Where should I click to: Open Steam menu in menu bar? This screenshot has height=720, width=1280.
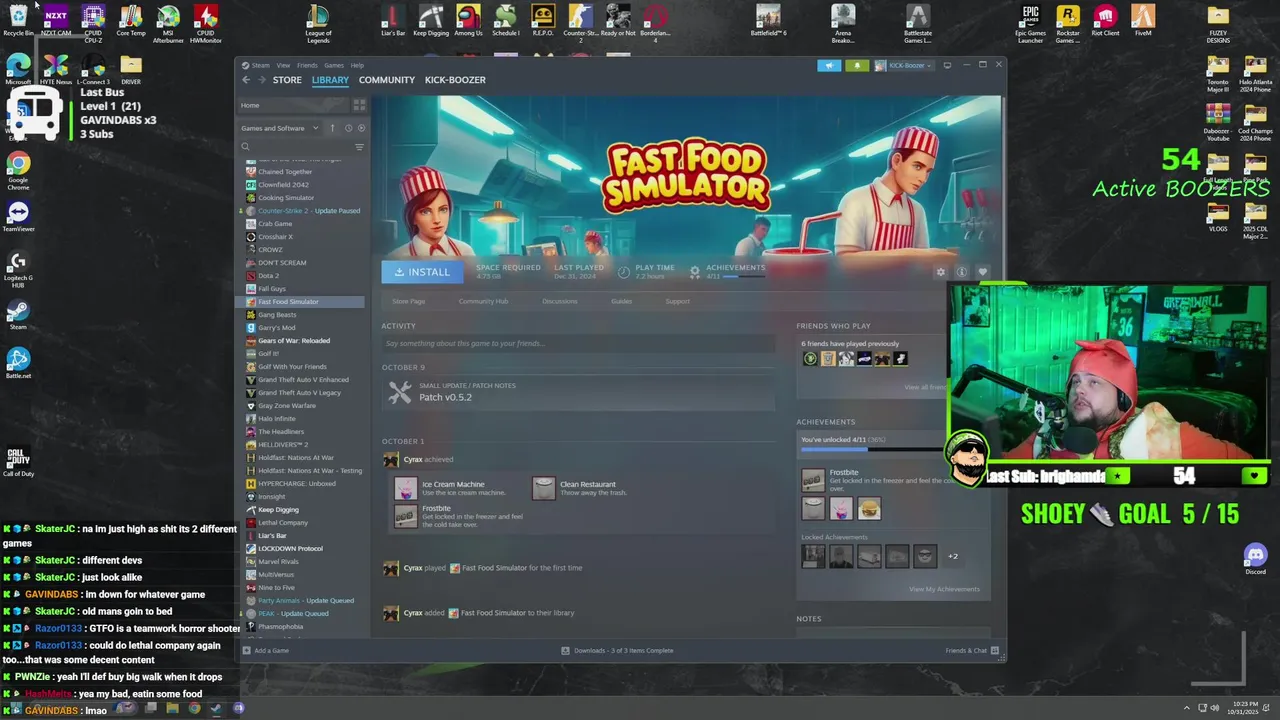click(260, 65)
